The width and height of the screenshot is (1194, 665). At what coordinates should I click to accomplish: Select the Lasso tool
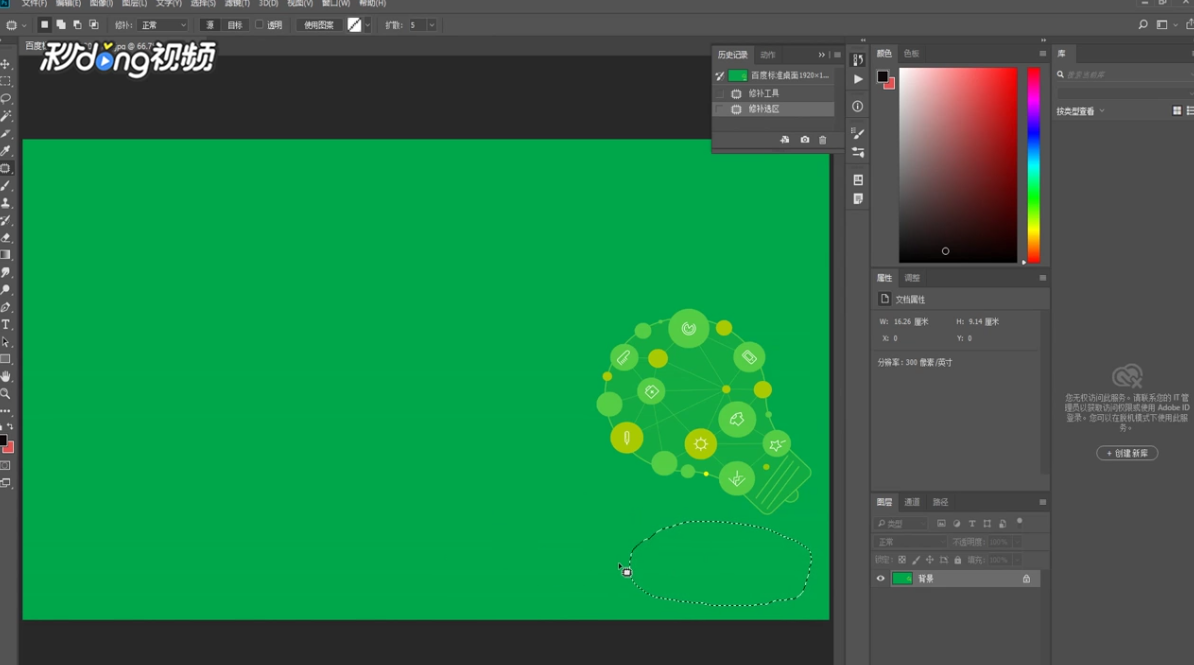(6, 98)
